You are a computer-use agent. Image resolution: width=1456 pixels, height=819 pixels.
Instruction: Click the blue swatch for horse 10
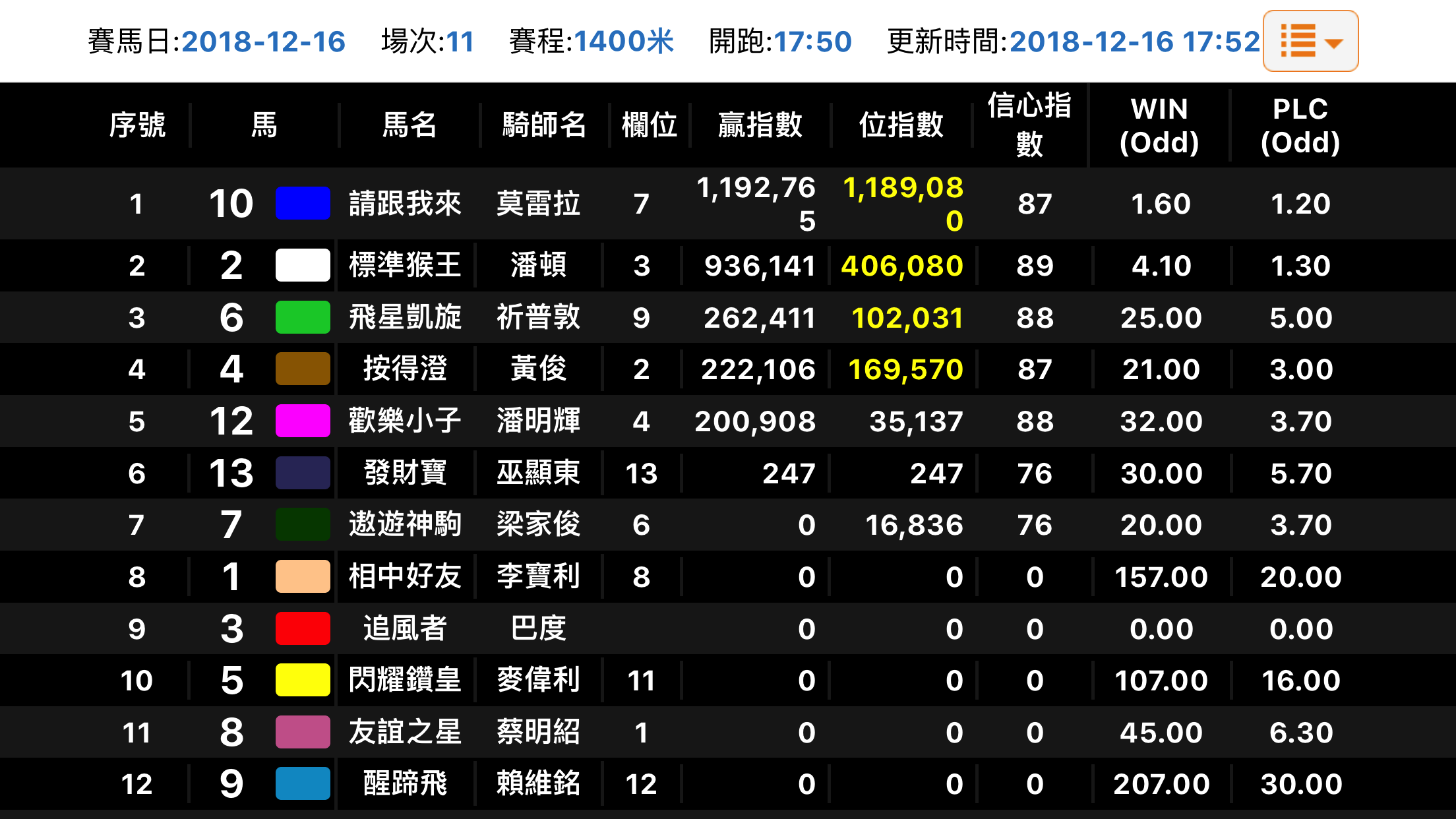point(302,203)
